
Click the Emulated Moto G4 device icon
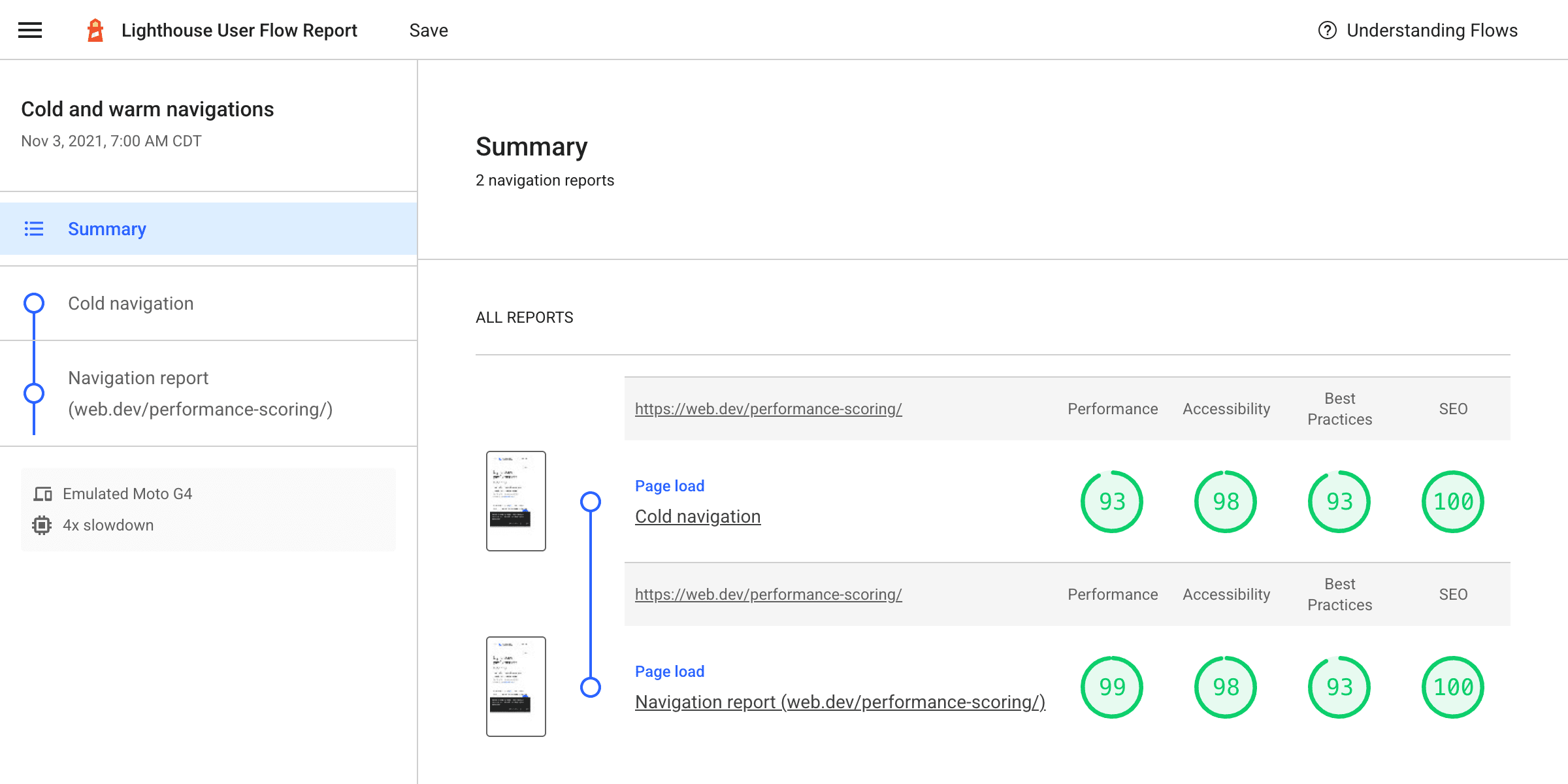[x=41, y=493]
